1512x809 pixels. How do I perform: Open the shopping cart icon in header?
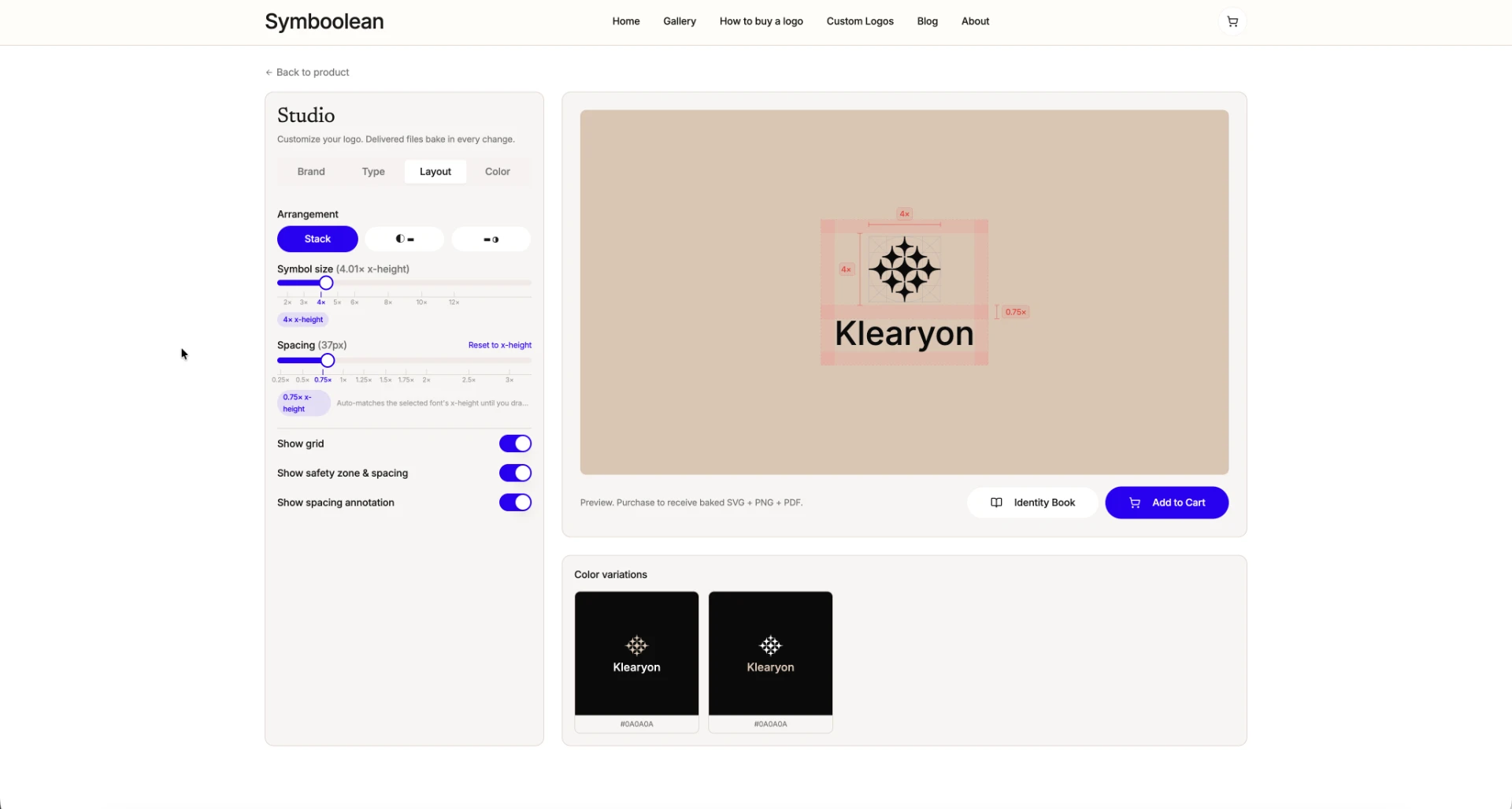[1232, 21]
